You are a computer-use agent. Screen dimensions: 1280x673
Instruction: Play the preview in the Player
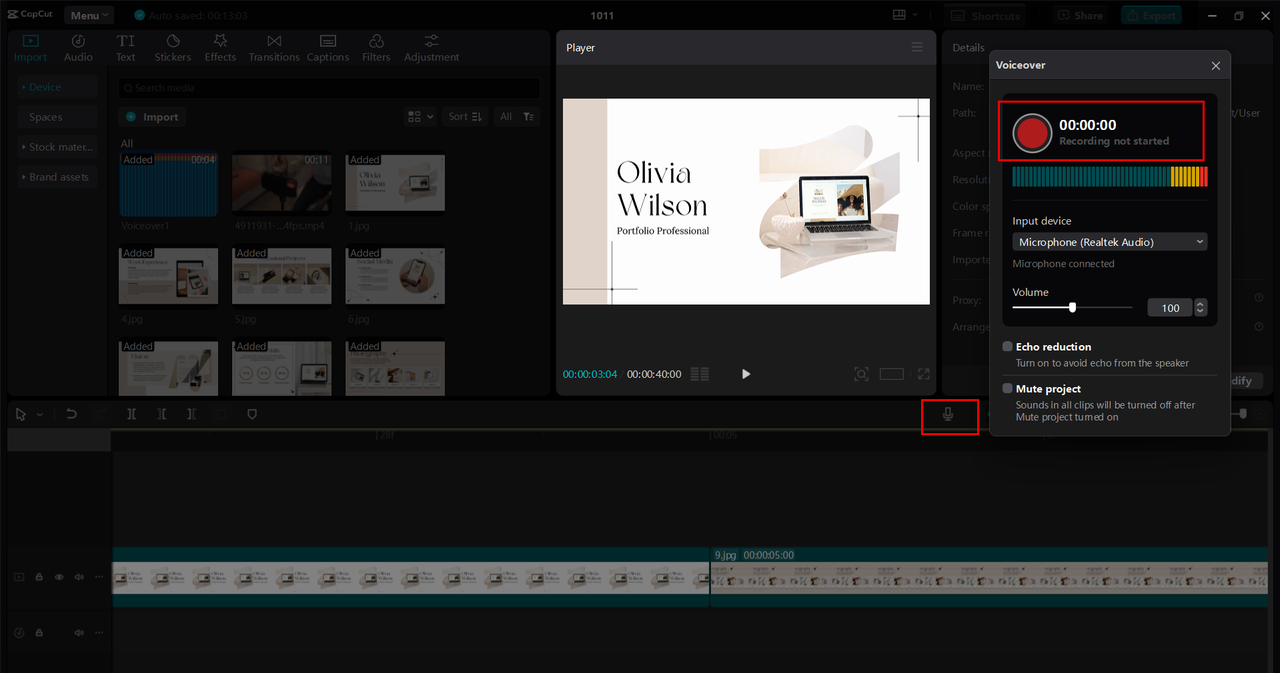(x=746, y=374)
